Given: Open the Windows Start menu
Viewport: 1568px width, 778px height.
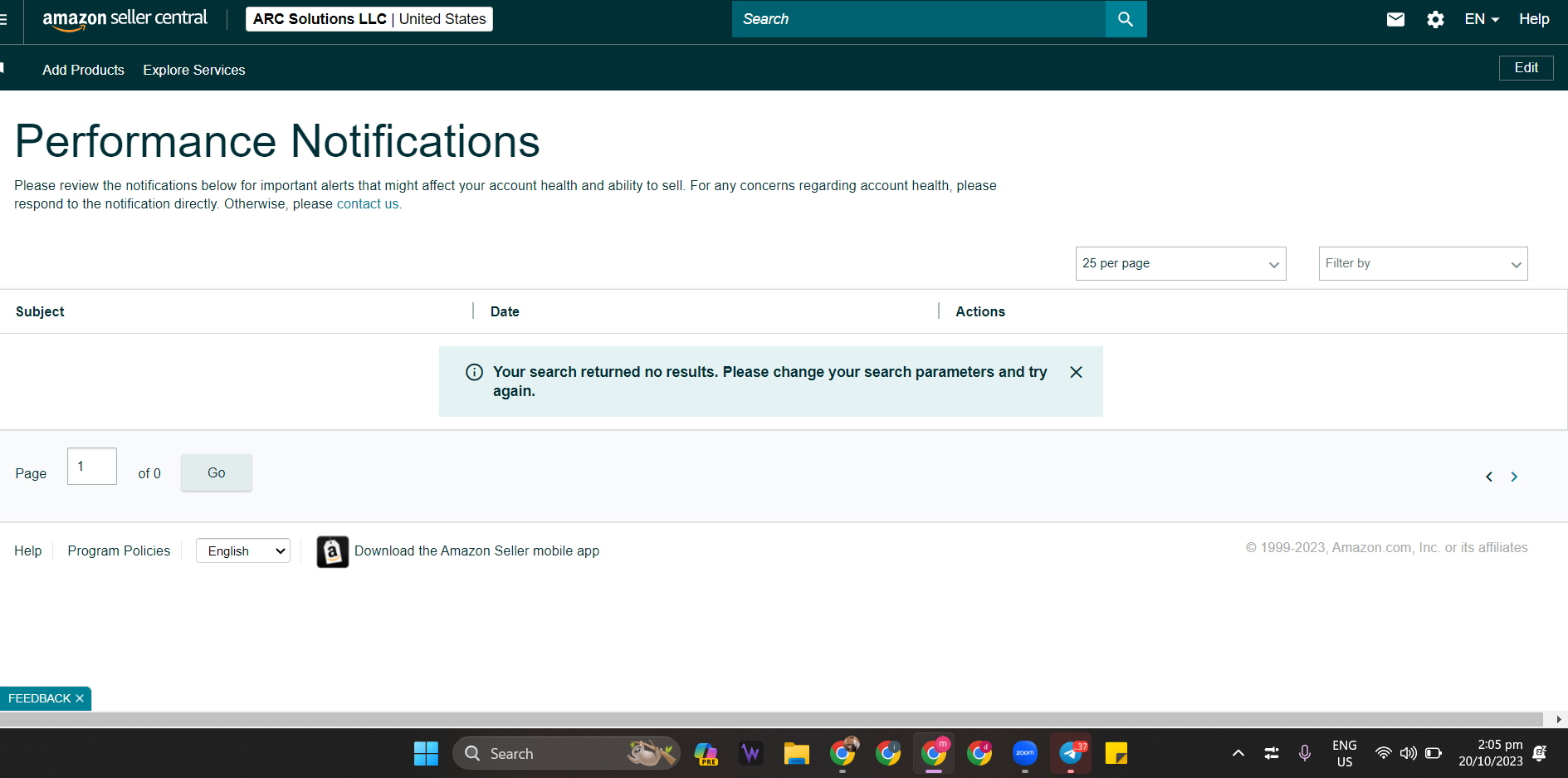Looking at the screenshot, I should (x=426, y=753).
